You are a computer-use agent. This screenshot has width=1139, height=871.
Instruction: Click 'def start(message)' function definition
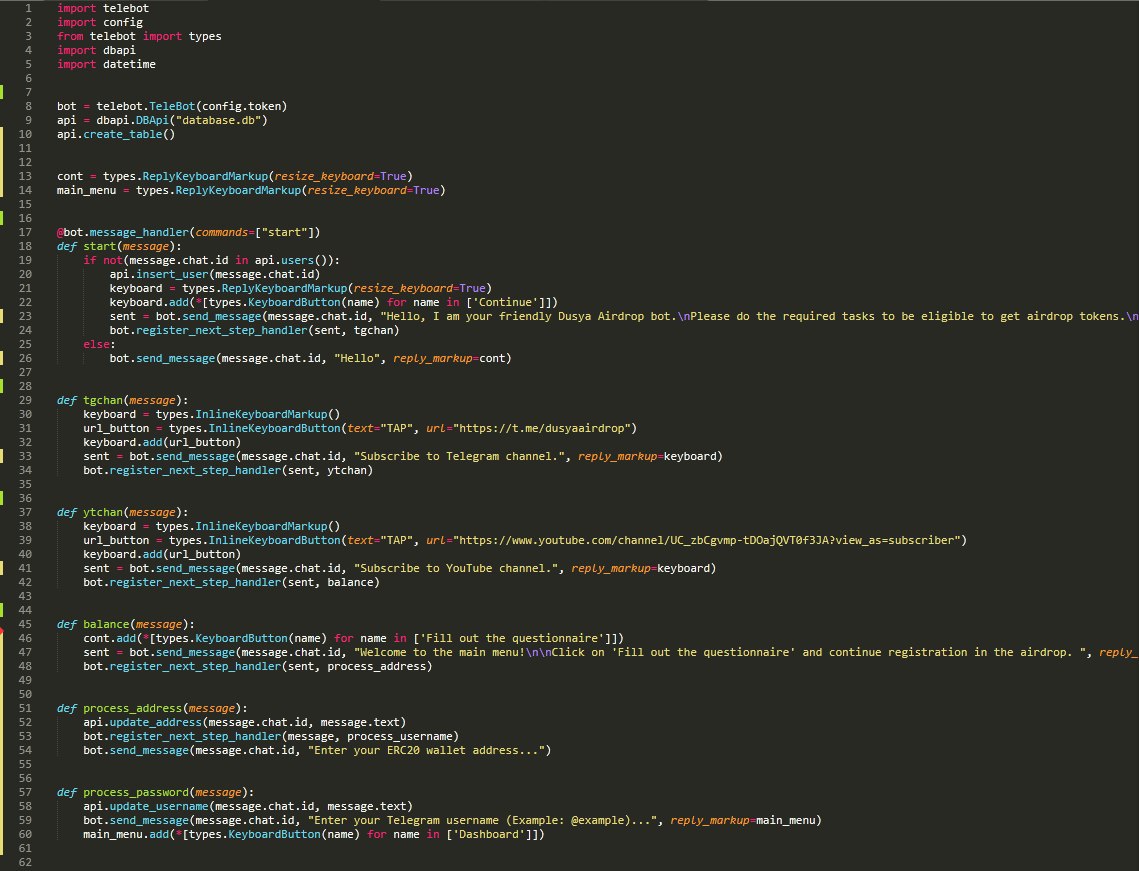(119, 246)
